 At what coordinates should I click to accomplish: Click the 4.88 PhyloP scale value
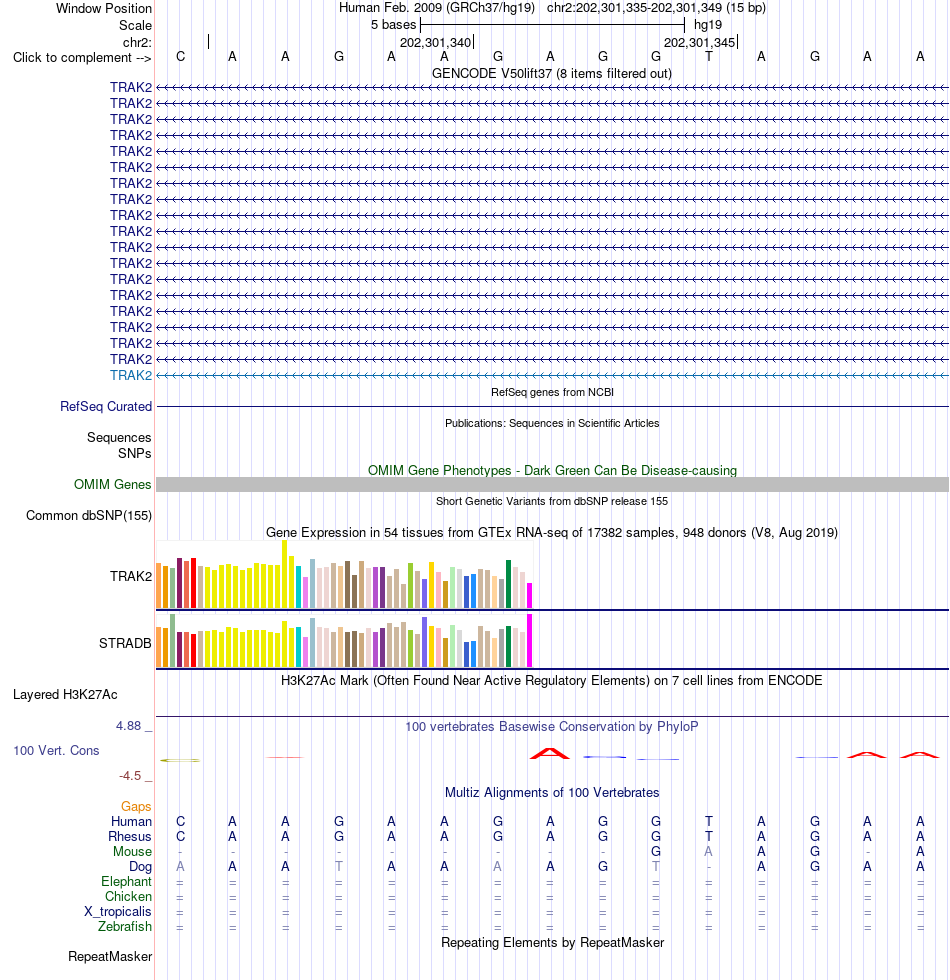tap(128, 726)
